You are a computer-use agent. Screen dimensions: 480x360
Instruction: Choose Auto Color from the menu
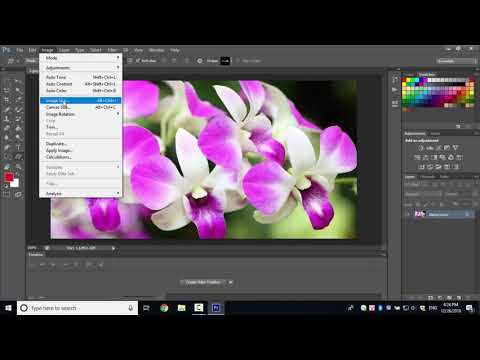pos(80,91)
